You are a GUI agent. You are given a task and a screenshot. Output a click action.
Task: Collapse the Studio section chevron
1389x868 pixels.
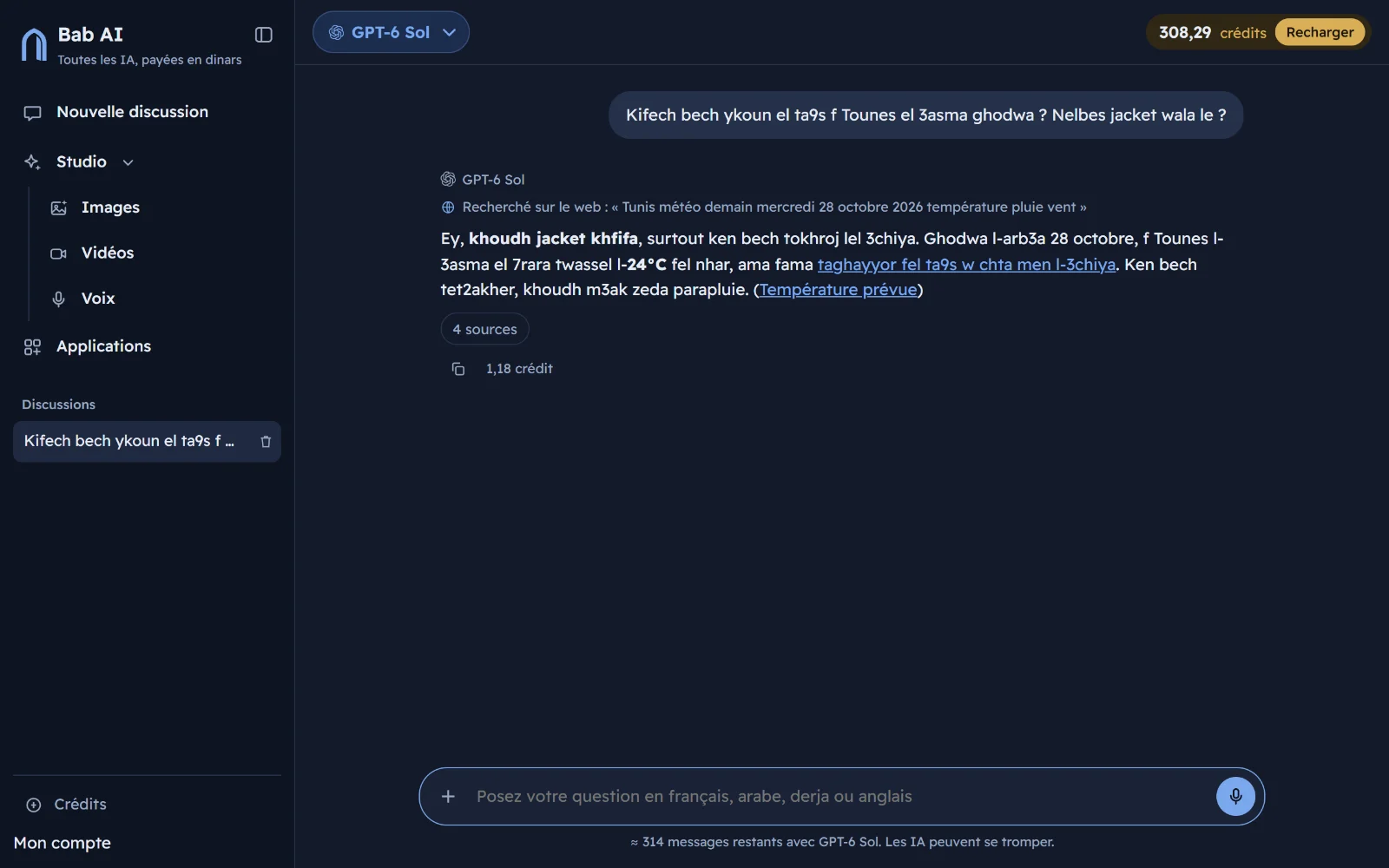tap(128, 162)
